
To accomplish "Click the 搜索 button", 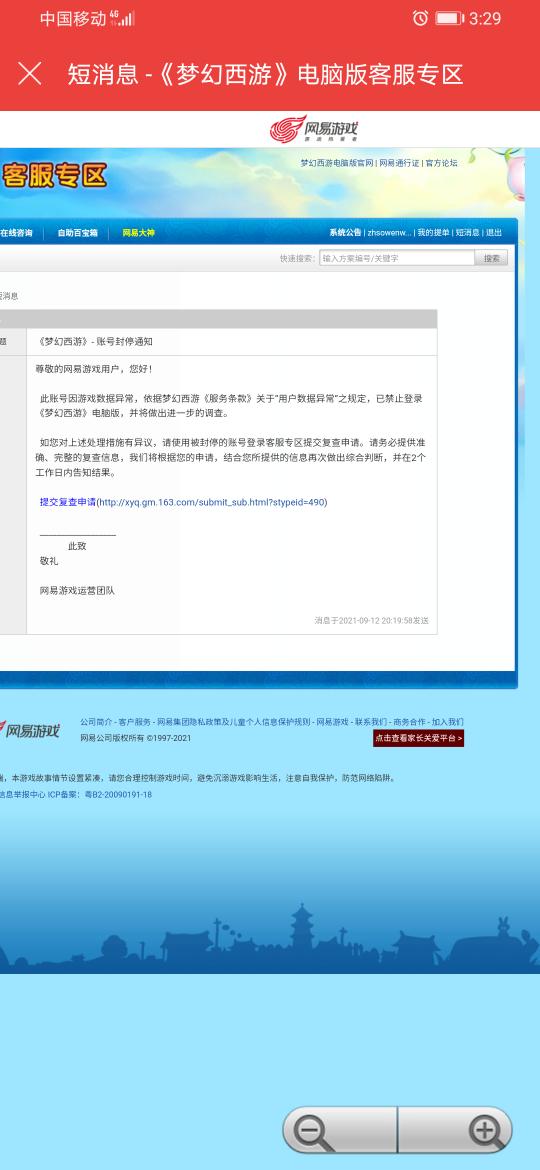I will click(x=492, y=258).
